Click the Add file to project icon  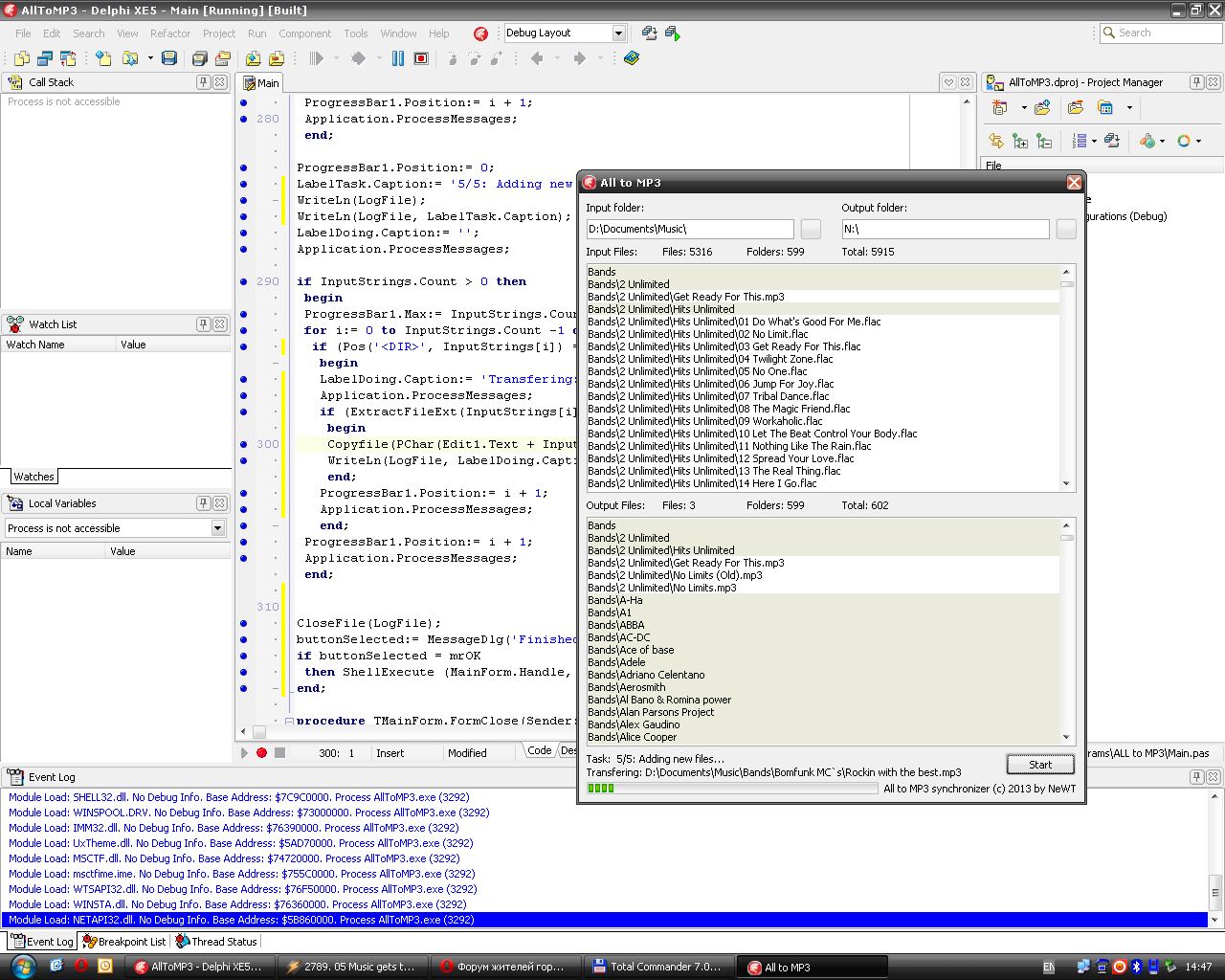click(x=254, y=58)
